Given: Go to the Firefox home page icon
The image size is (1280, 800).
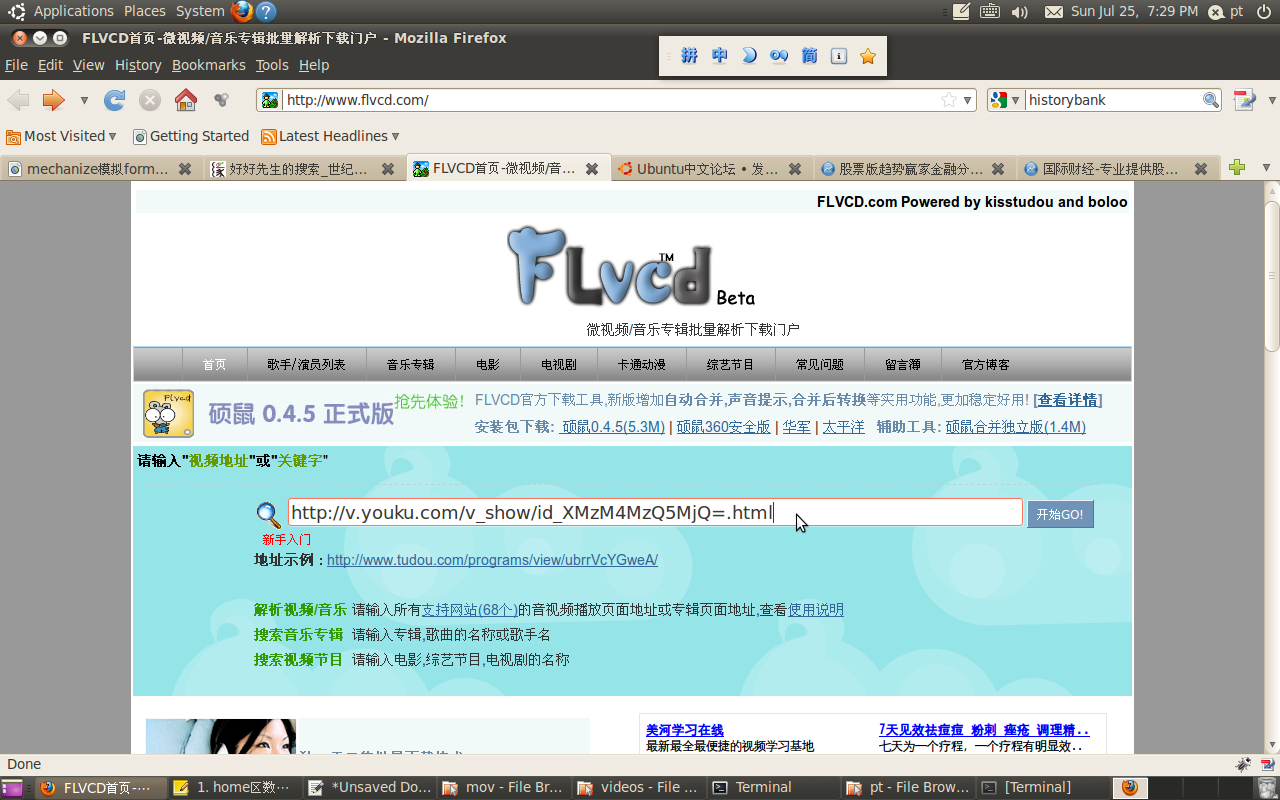Looking at the screenshot, I should pos(186,100).
